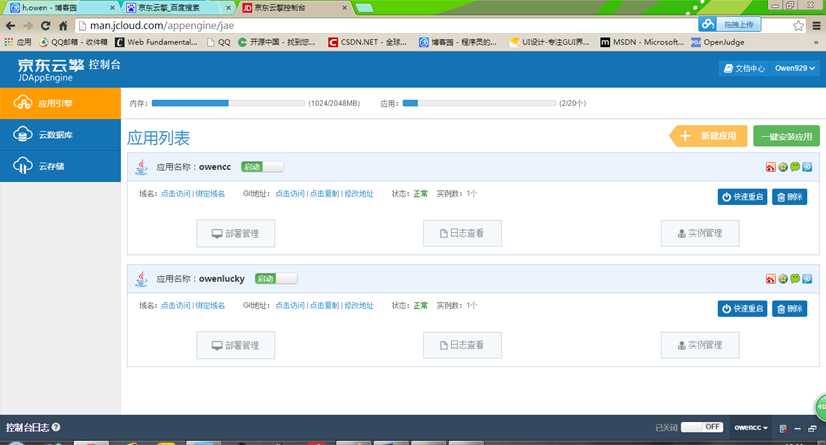Click the browser home button
Screen dimensions: 826x445
(63, 25)
